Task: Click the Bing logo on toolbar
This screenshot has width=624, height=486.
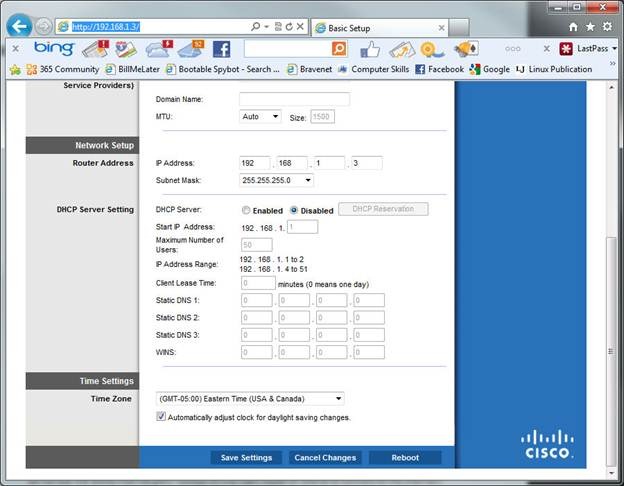Action: click(x=54, y=49)
